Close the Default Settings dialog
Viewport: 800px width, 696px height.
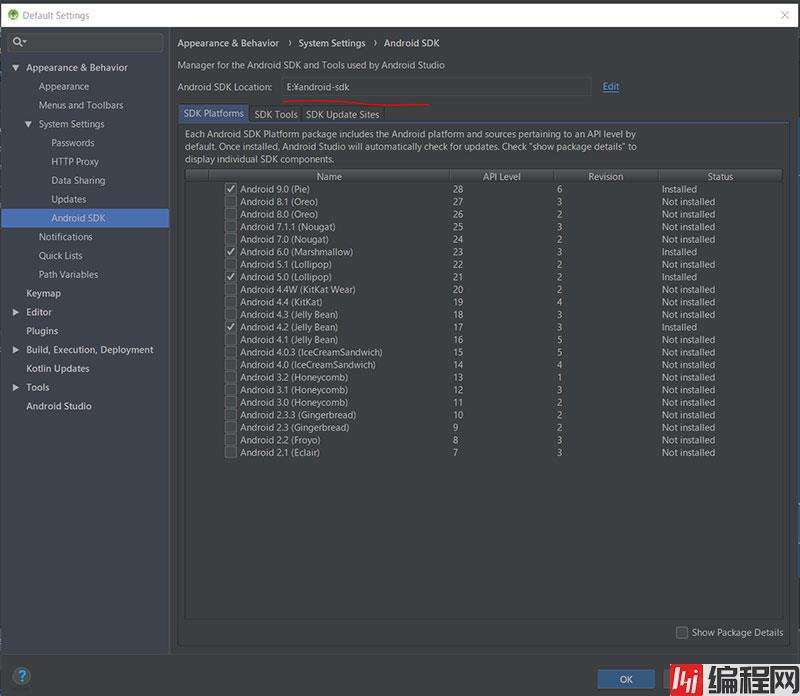point(785,15)
